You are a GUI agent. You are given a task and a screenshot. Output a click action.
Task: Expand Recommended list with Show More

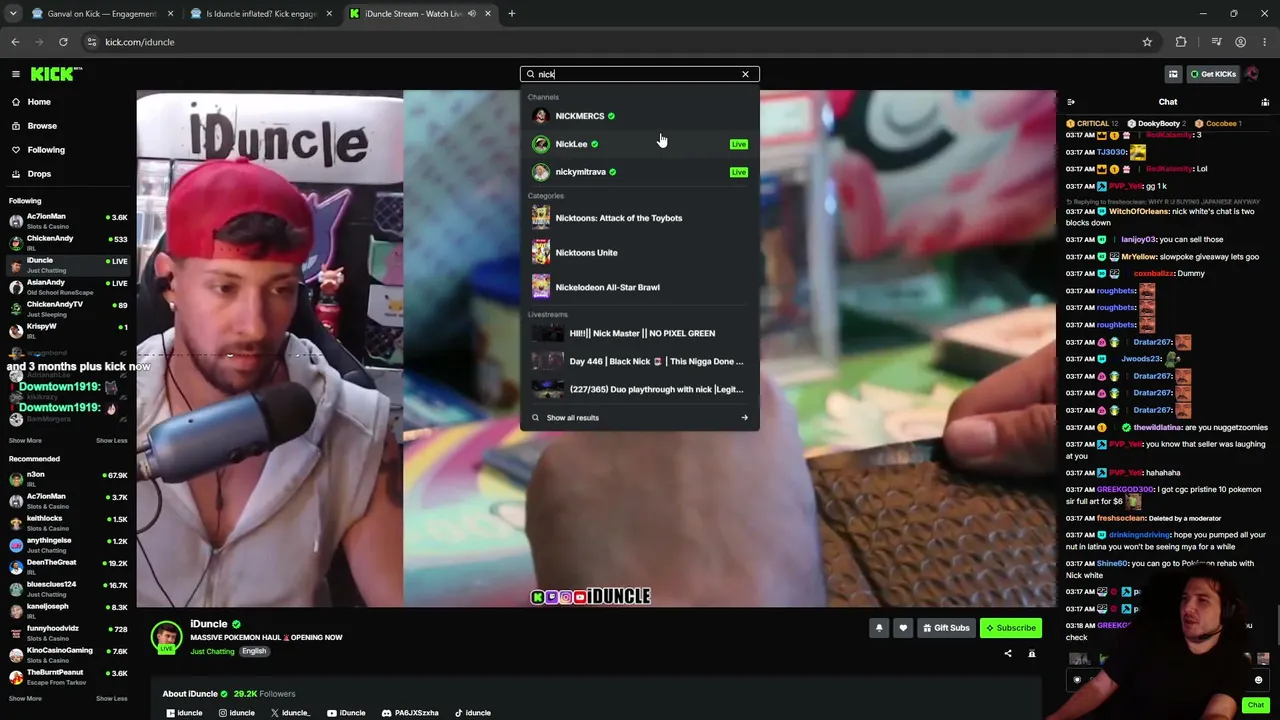25,699
